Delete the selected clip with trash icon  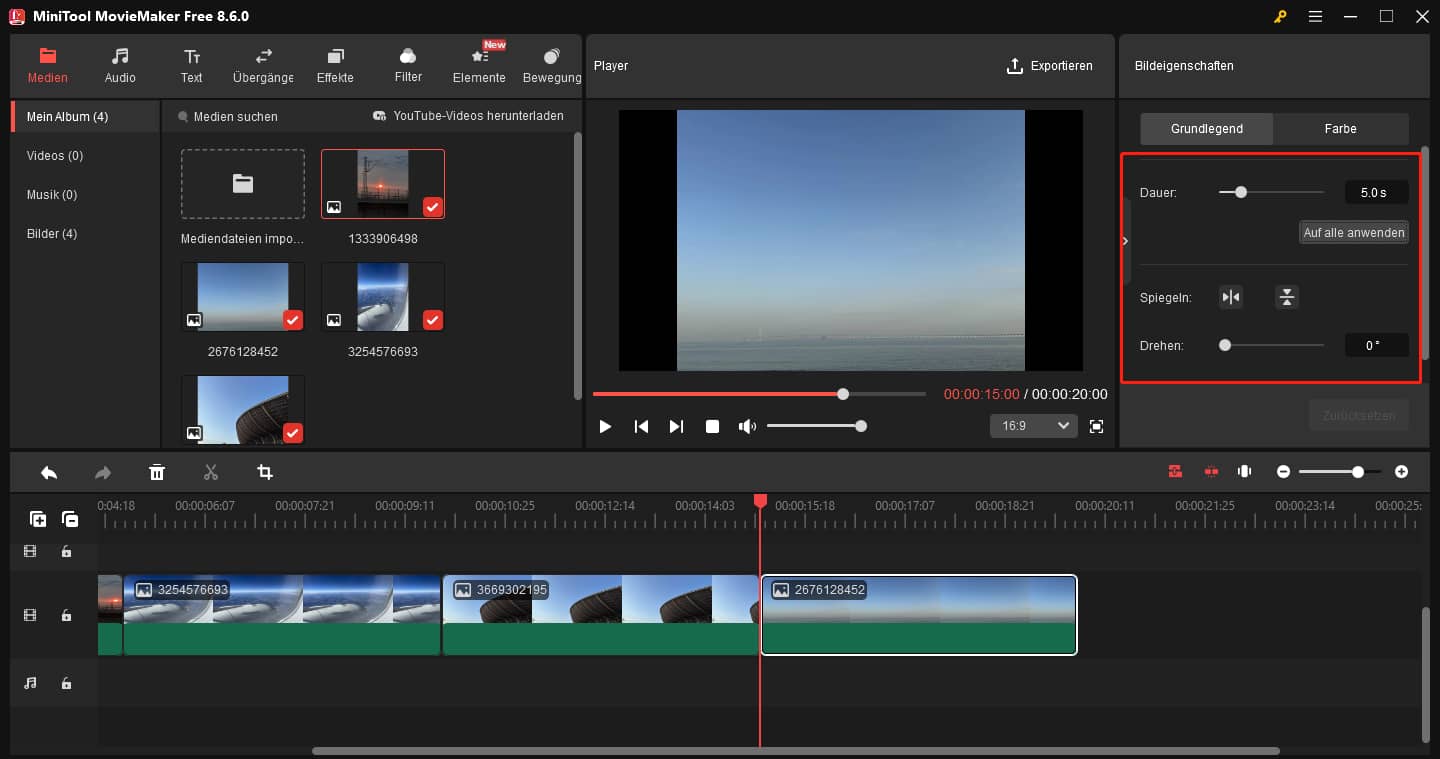coord(157,472)
